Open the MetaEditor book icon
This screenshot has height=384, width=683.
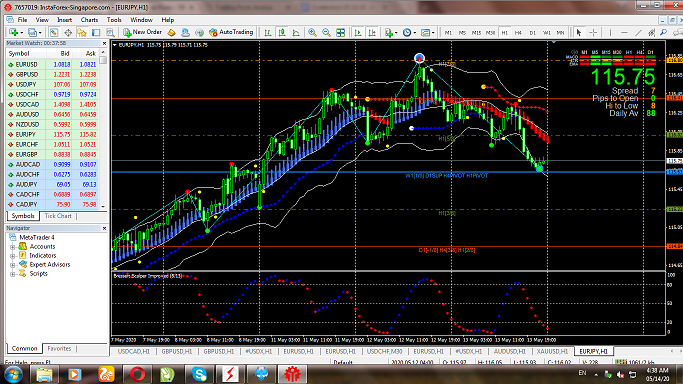172,33
